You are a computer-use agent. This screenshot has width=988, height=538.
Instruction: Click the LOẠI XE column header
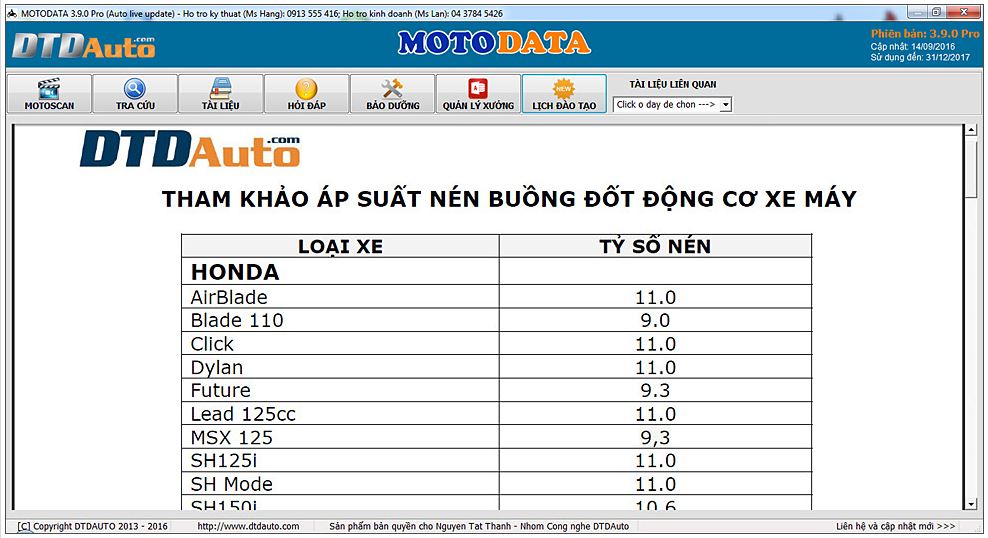click(x=340, y=246)
